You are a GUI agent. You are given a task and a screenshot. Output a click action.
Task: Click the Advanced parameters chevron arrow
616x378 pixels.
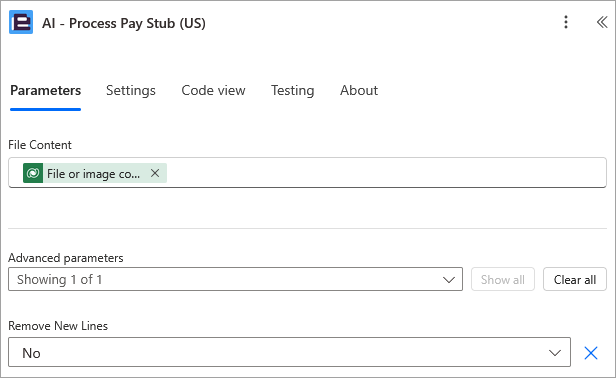click(x=449, y=280)
